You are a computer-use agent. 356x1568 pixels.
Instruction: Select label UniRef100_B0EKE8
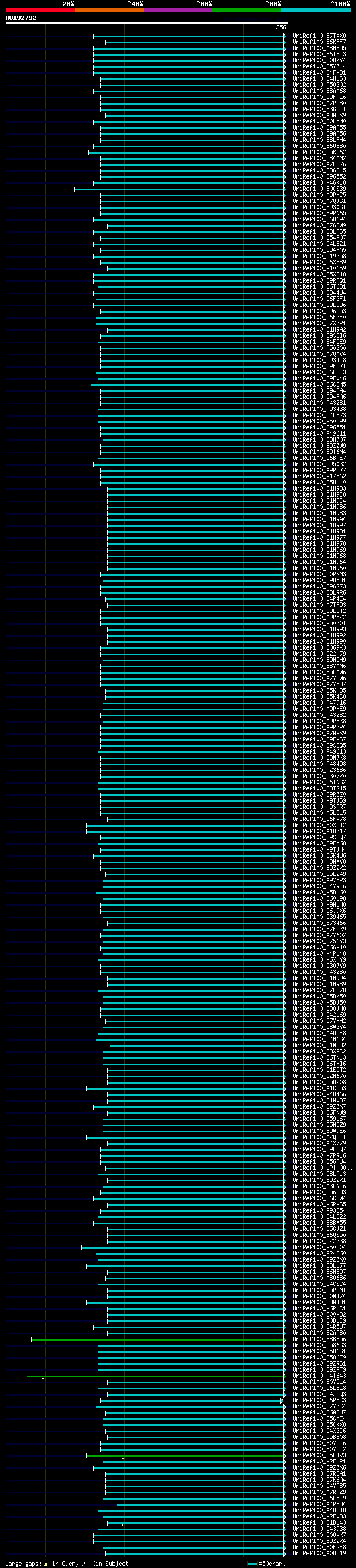click(x=319, y=1547)
